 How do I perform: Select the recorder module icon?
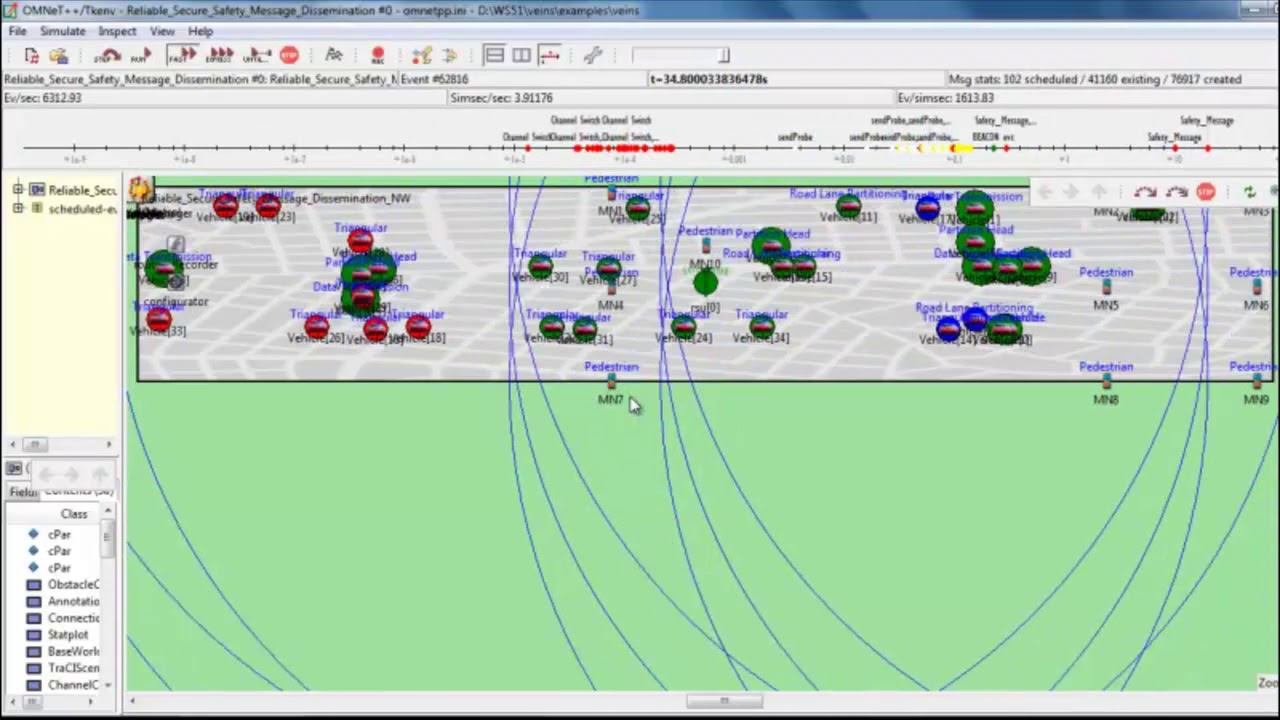click(176, 245)
